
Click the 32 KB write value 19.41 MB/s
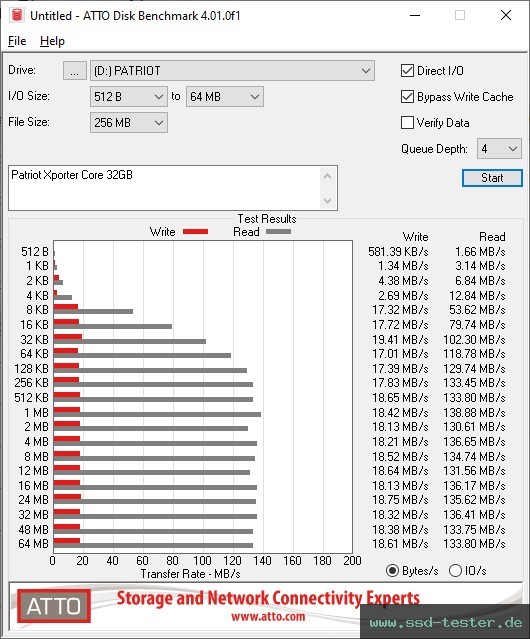pyautogui.click(x=400, y=339)
